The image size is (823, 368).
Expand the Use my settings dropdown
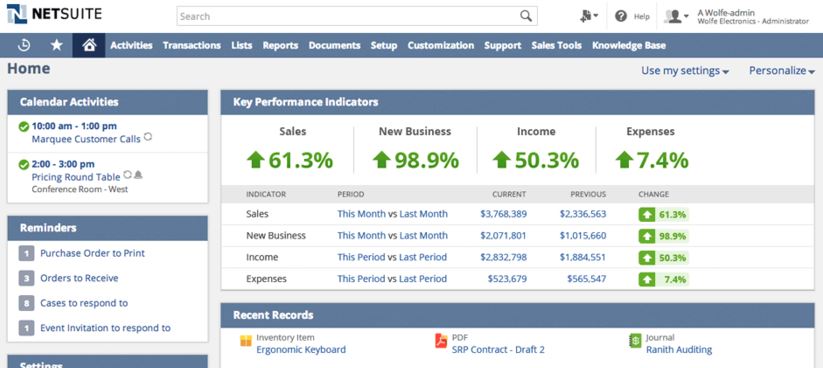(x=685, y=71)
